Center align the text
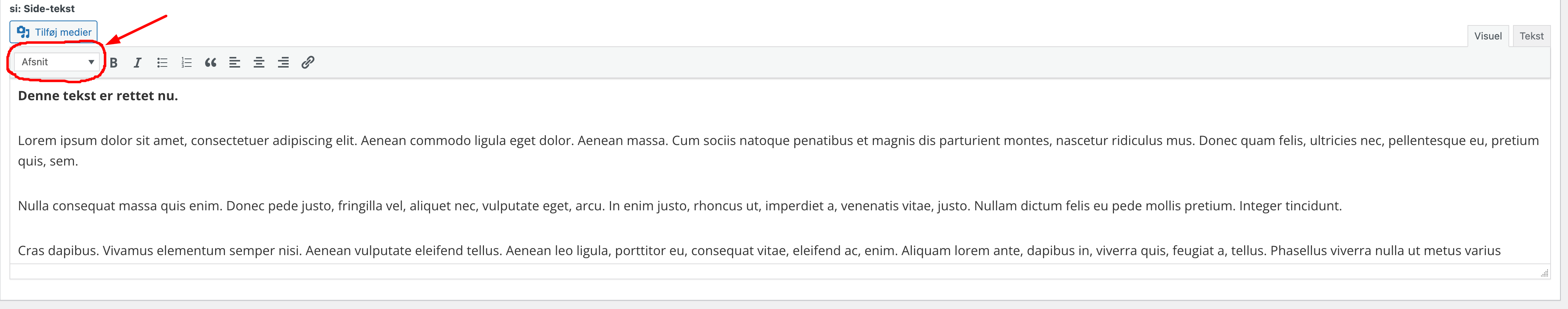The image size is (1568, 309). coord(259,62)
